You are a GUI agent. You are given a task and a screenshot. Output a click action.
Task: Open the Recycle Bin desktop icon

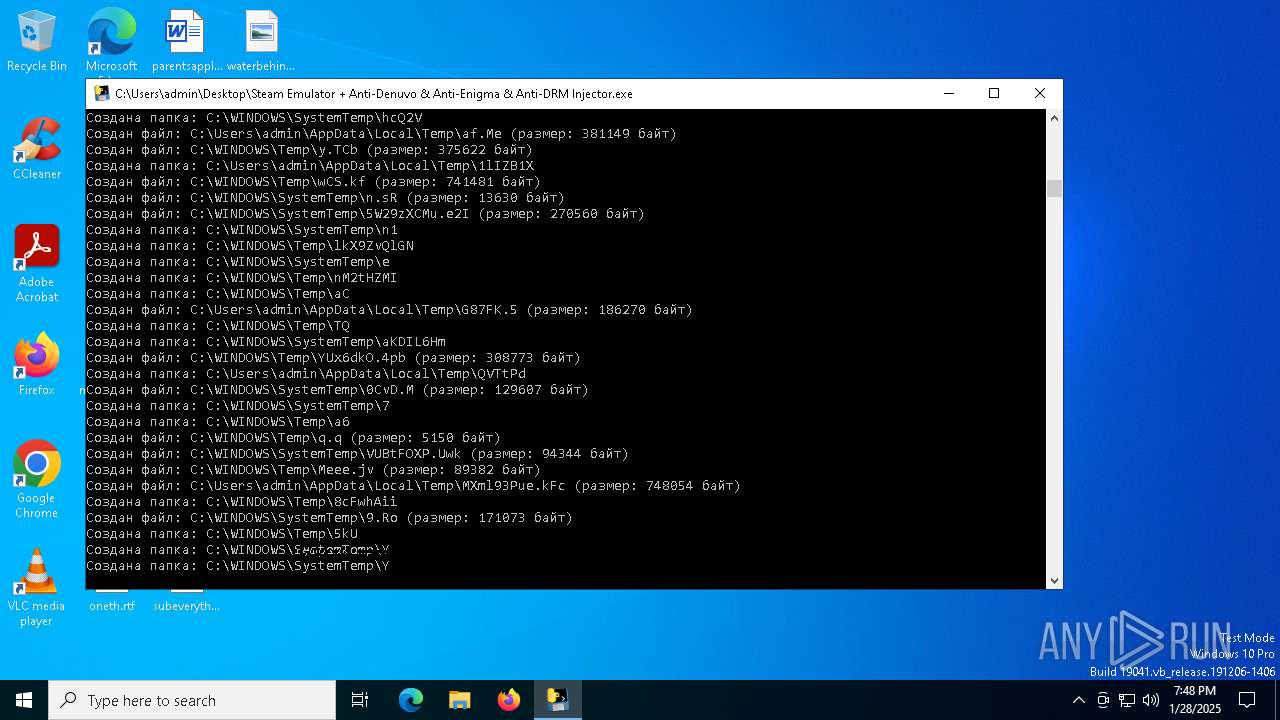click(37, 42)
